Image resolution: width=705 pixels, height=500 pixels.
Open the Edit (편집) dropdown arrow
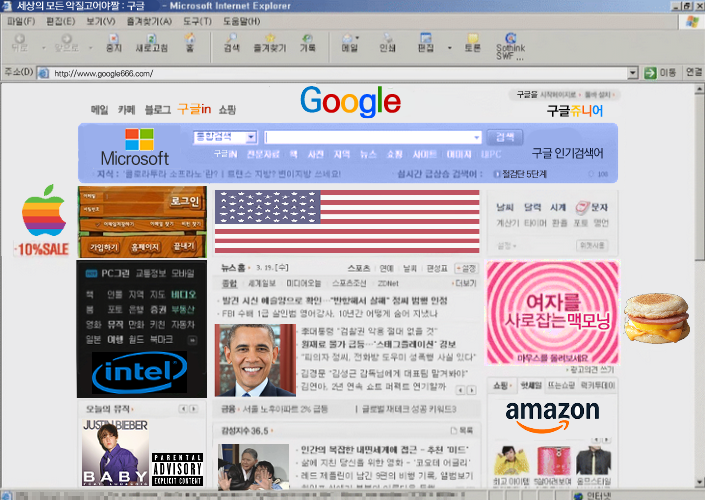coord(450,48)
